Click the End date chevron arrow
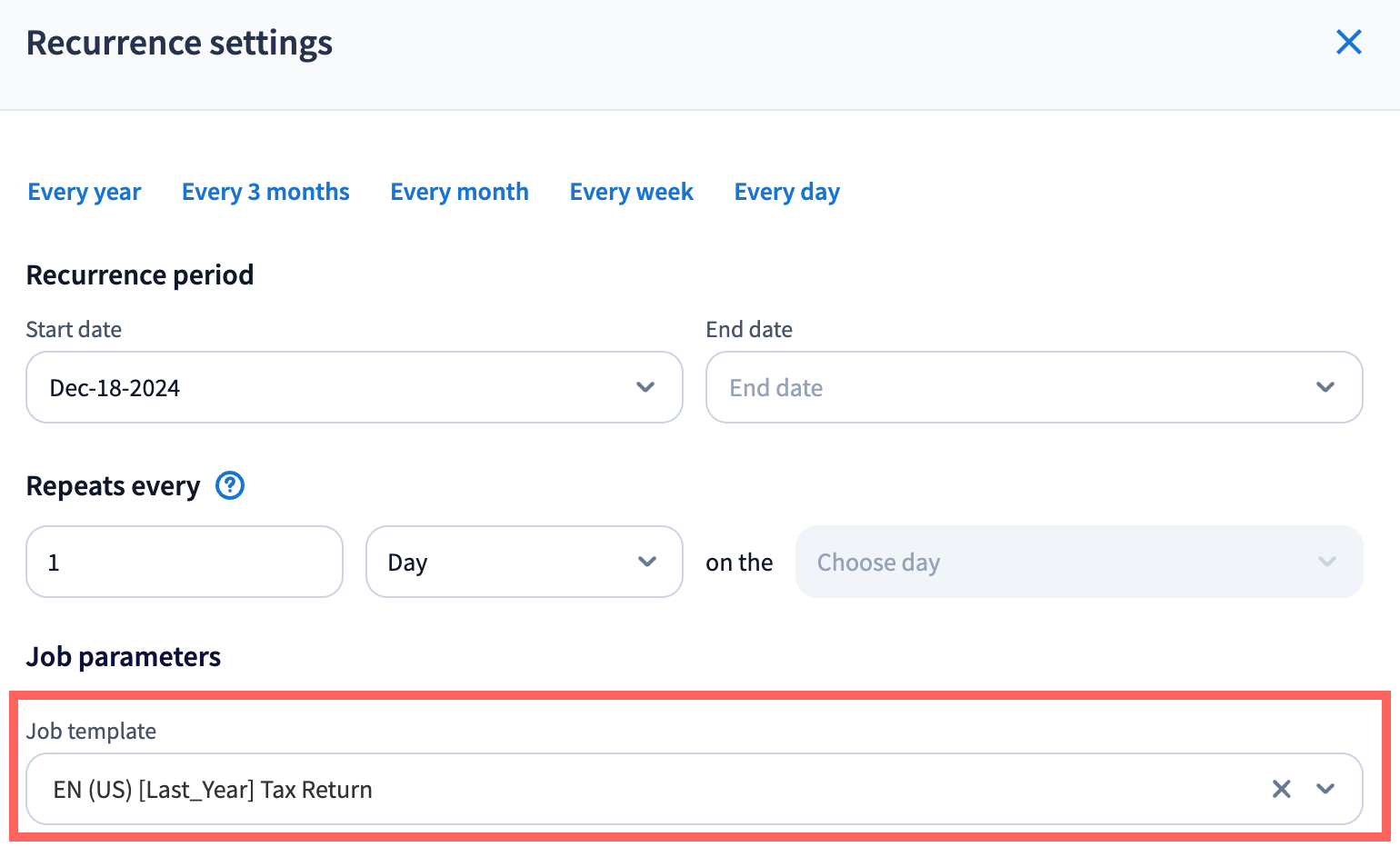Image resolution: width=1400 pixels, height=847 pixels. tap(1325, 387)
